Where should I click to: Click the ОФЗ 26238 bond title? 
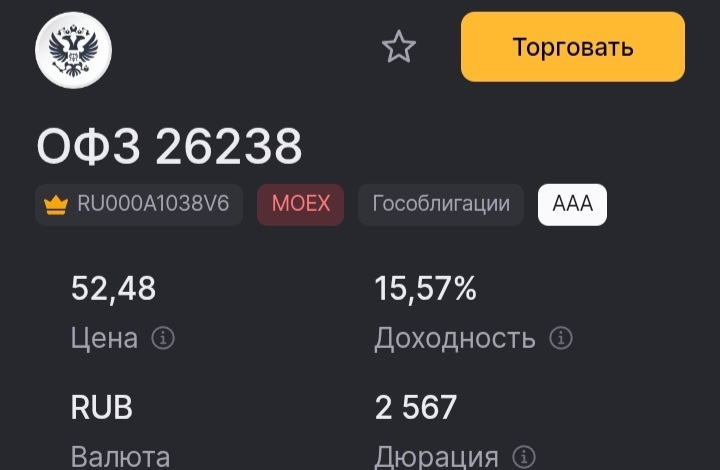169,148
